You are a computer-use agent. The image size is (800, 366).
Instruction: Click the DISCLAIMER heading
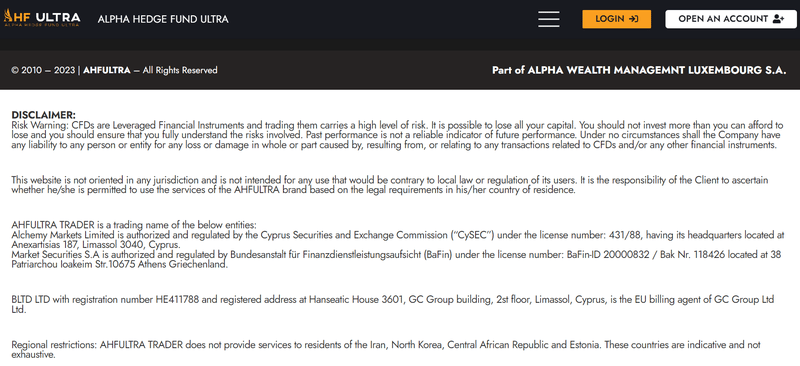43,115
